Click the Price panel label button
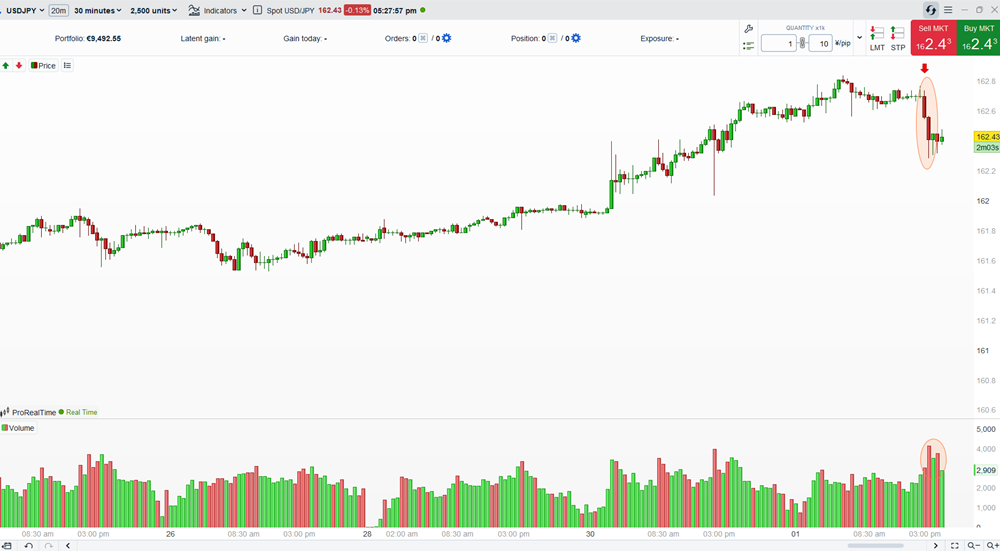The height and width of the screenshot is (551, 1000). click(x=43, y=65)
